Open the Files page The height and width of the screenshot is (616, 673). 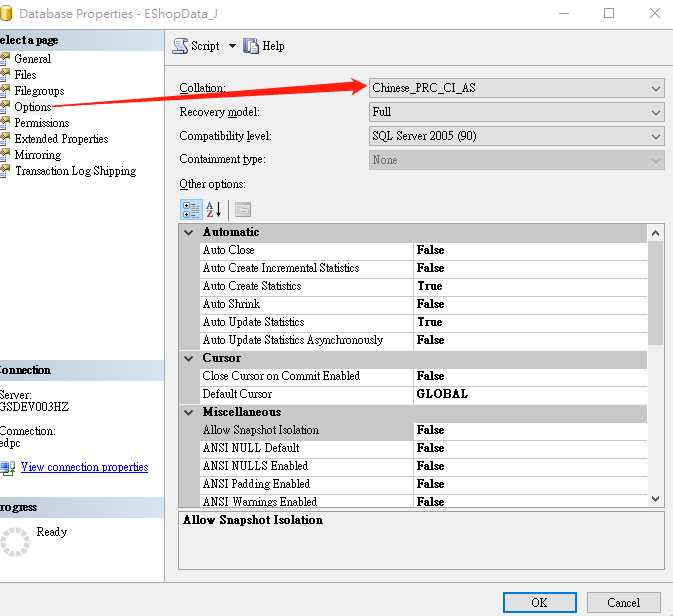25,75
